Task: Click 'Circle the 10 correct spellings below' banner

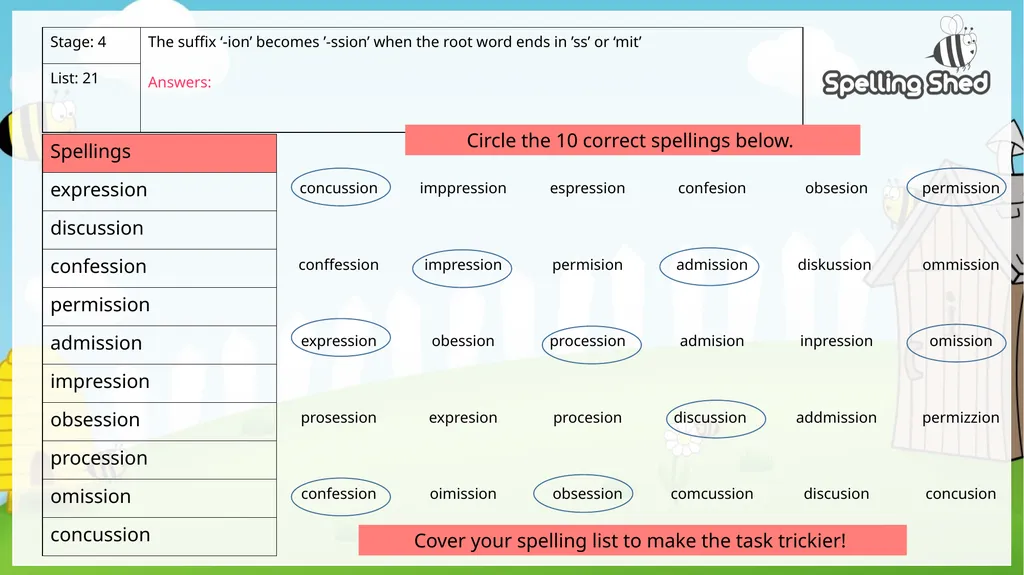Action: pyautogui.click(x=632, y=140)
